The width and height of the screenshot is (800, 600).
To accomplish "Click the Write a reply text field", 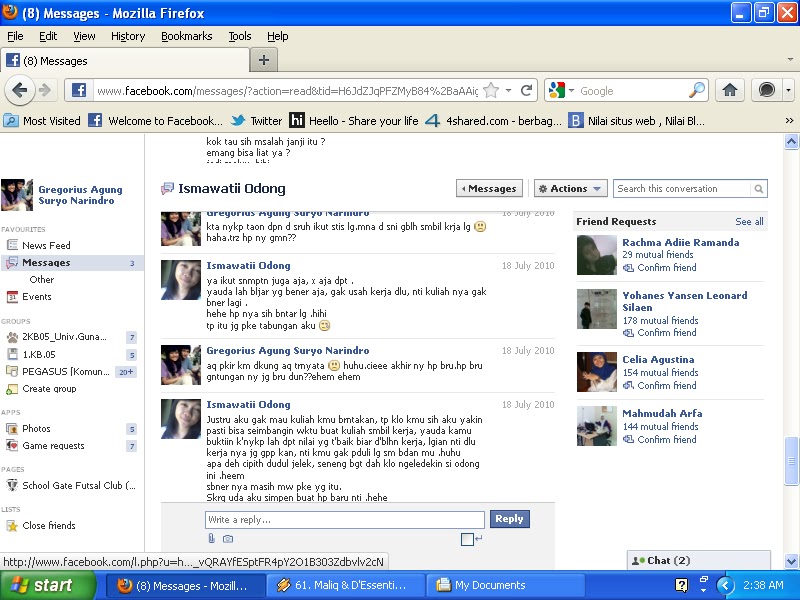I will tap(344, 519).
